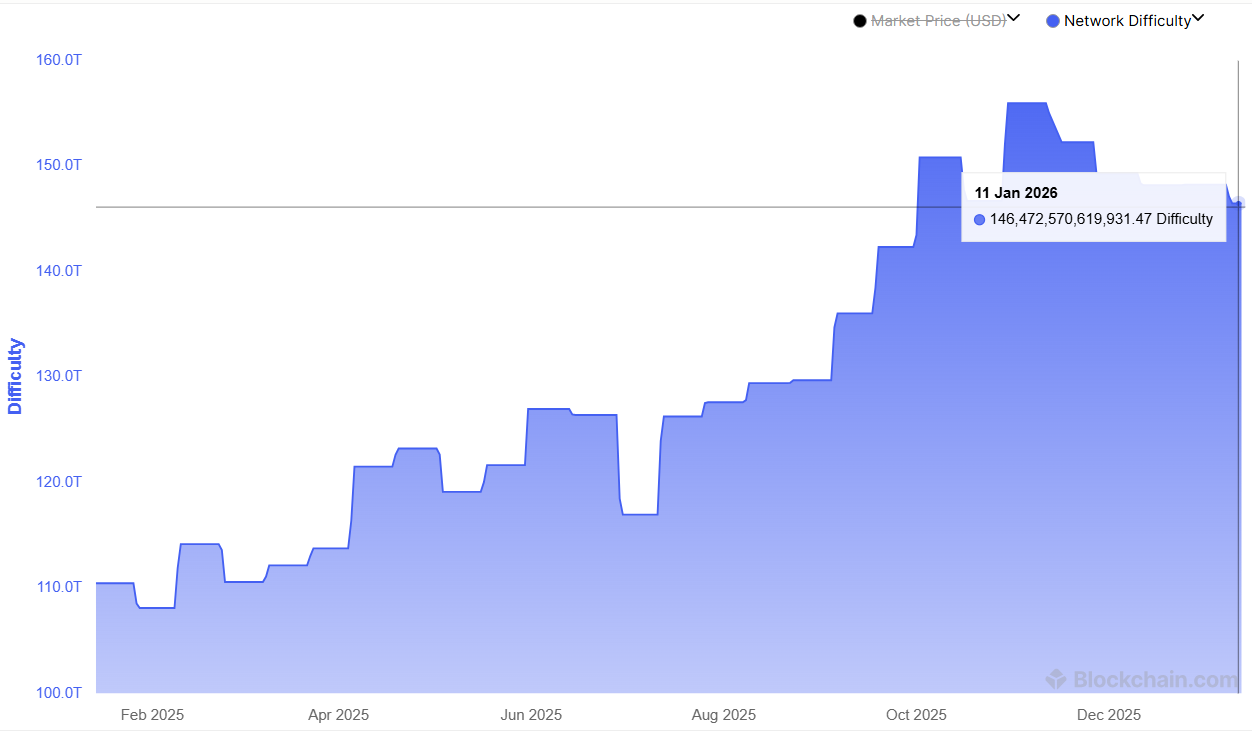This screenshot has width=1252, height=731.
Task: Click the Dec 2025 axis label
Action: 1108,715
